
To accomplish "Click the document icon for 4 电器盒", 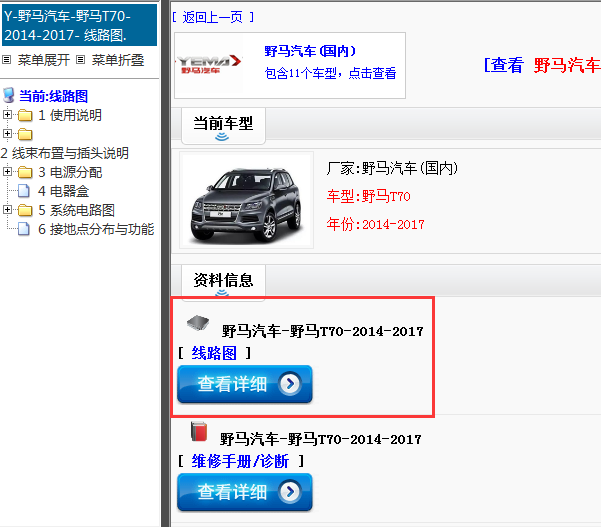I will pos(24,191).
